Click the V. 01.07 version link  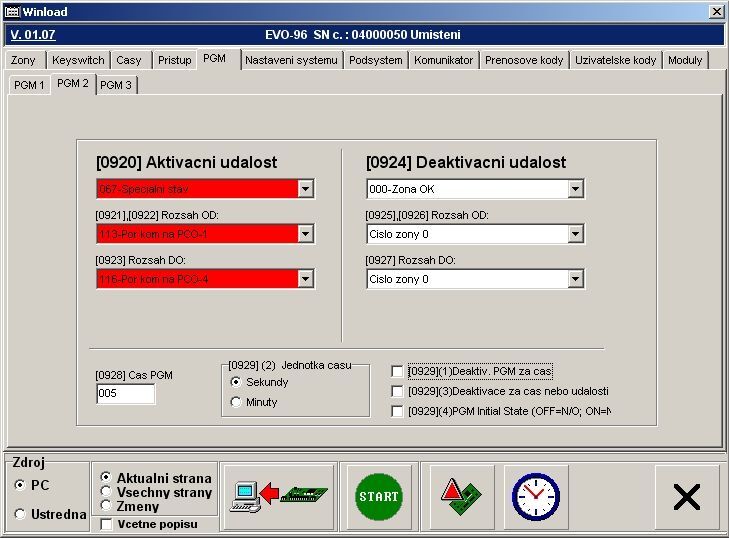[x=33, y=35]
